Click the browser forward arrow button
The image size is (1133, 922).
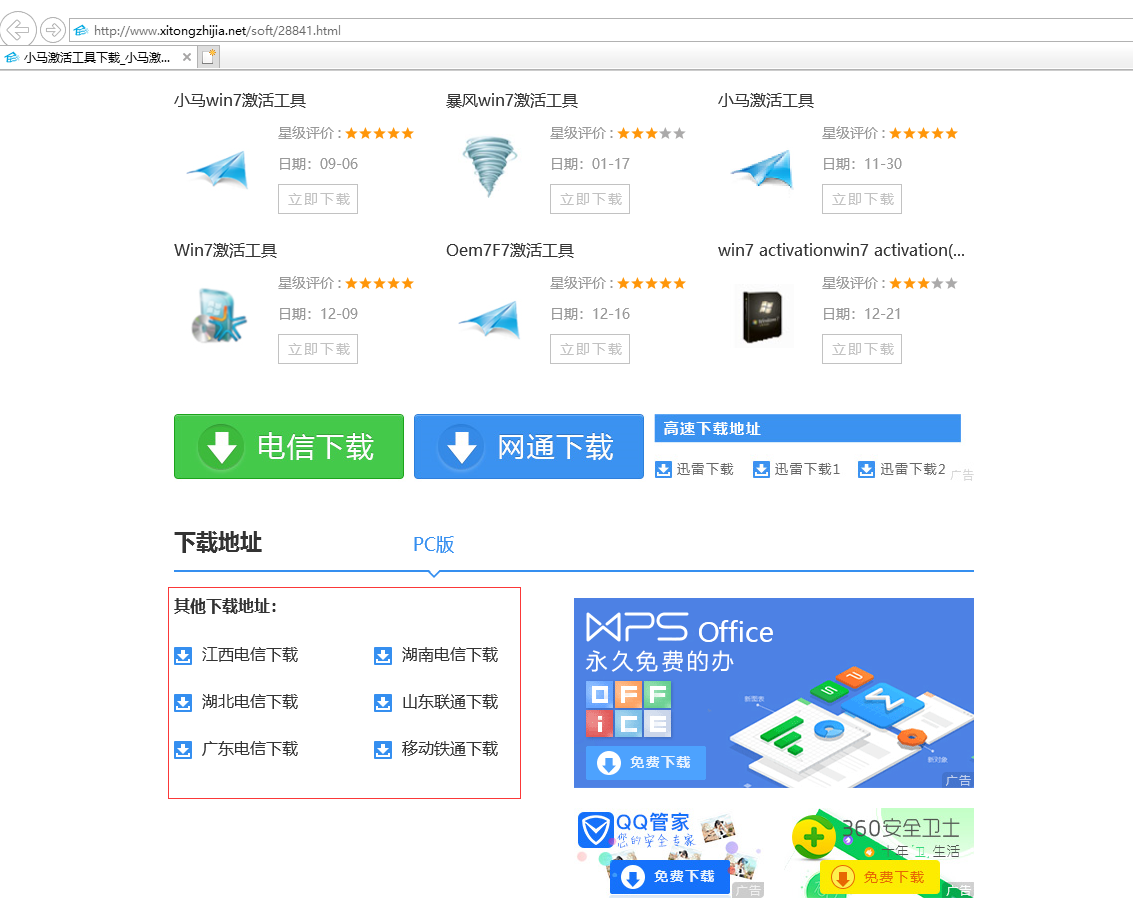coord(52,30)
